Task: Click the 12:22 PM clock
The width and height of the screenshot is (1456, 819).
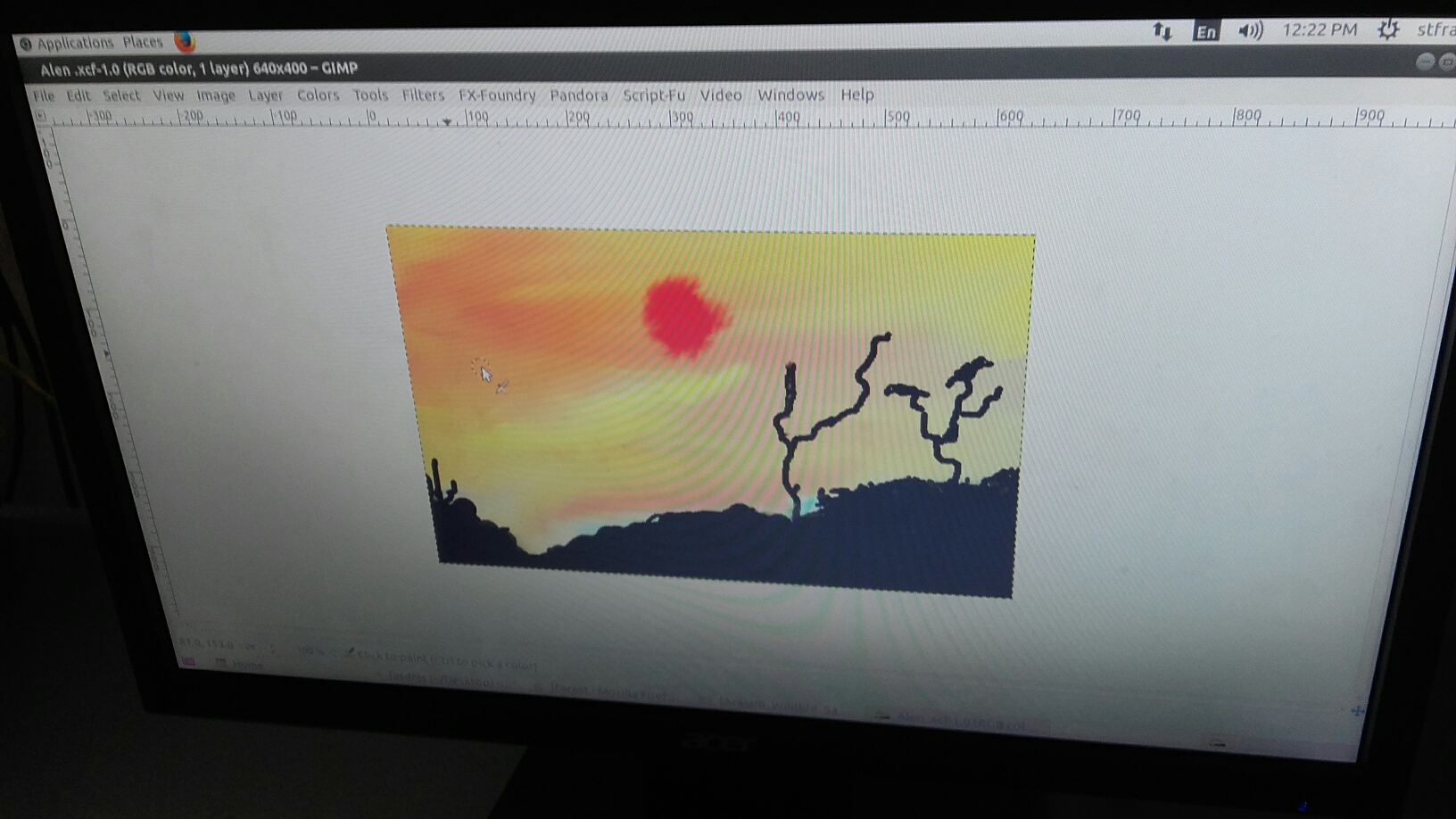Action: [x=1319, y=30]
